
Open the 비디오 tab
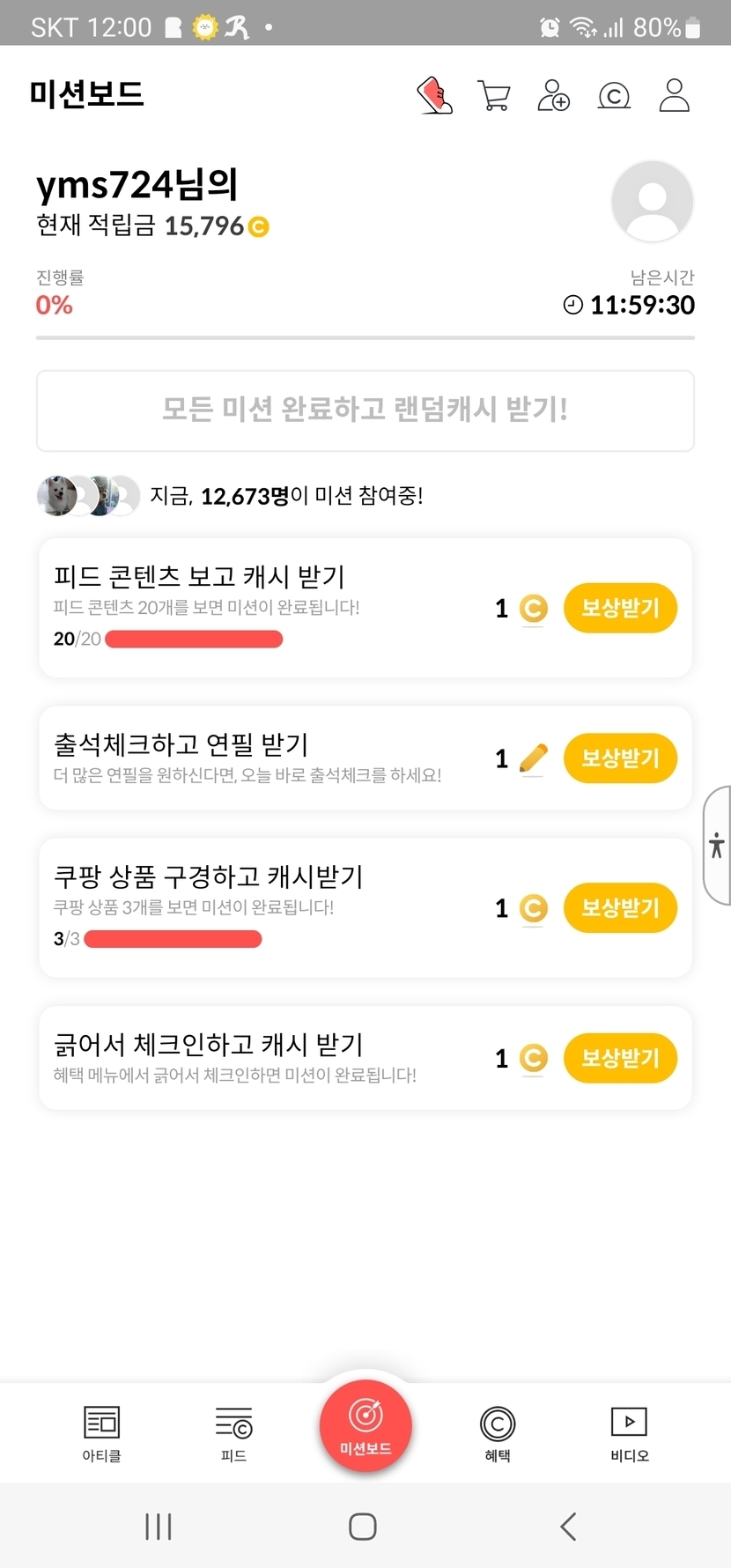point(629,1432)
